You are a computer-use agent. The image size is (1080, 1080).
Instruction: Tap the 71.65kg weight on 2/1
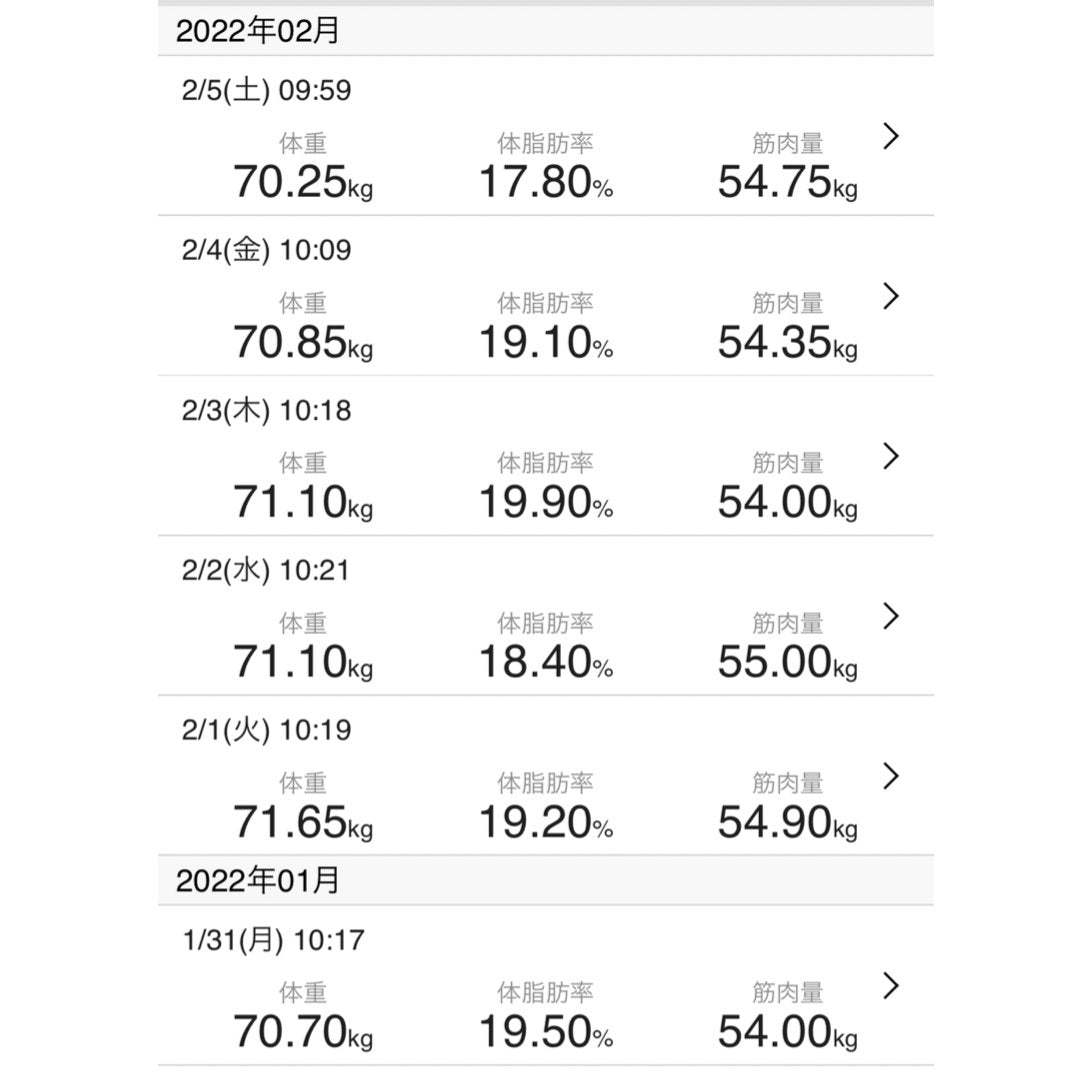[302, 822]
